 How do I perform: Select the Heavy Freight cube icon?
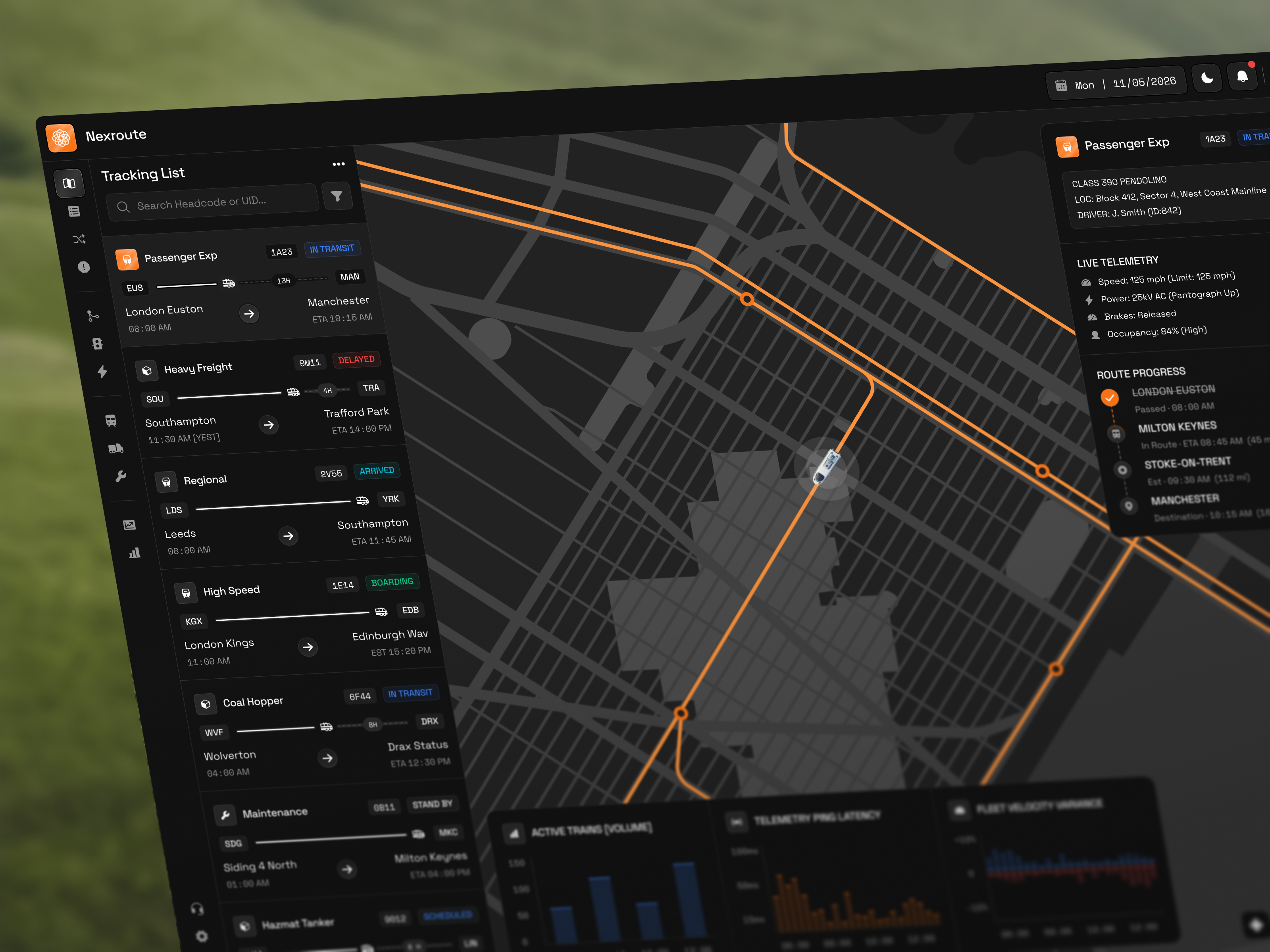147,371
